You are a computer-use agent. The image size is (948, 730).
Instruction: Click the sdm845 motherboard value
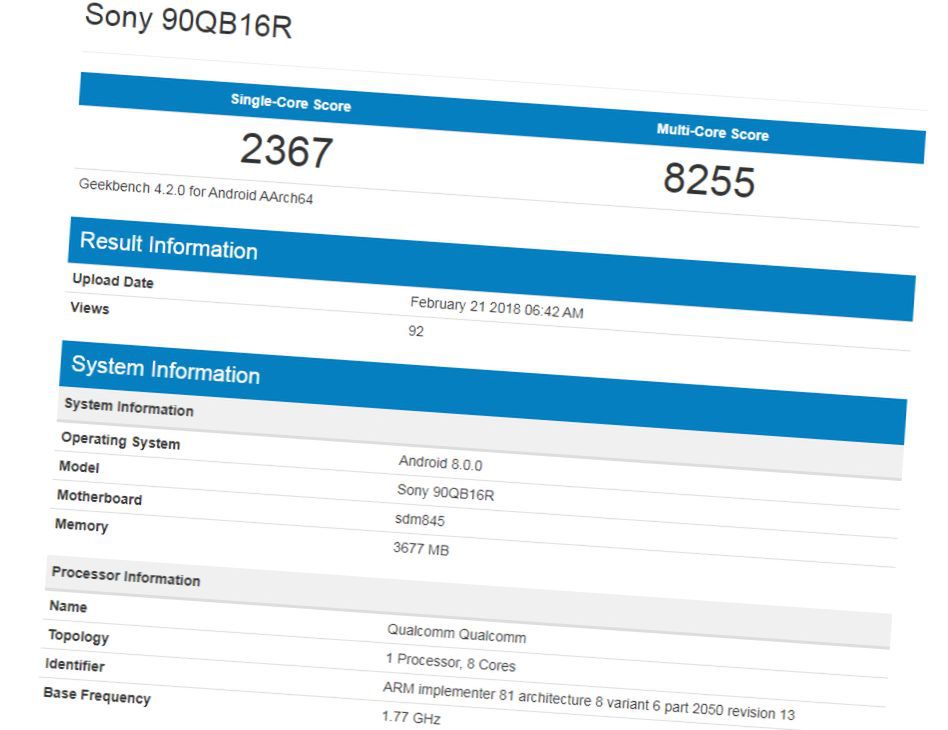(x=420, y=520)
